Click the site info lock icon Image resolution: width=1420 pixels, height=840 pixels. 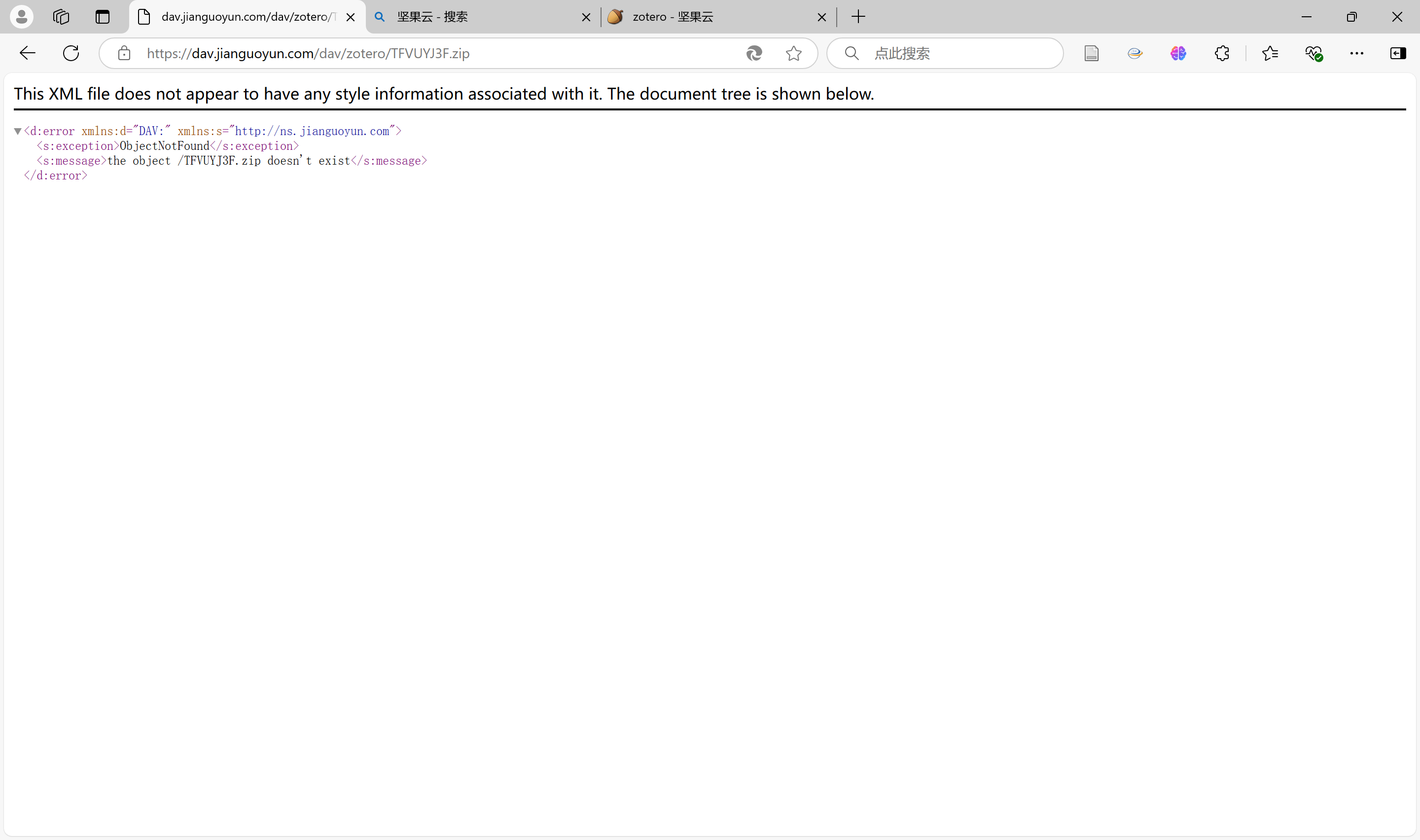124,53
